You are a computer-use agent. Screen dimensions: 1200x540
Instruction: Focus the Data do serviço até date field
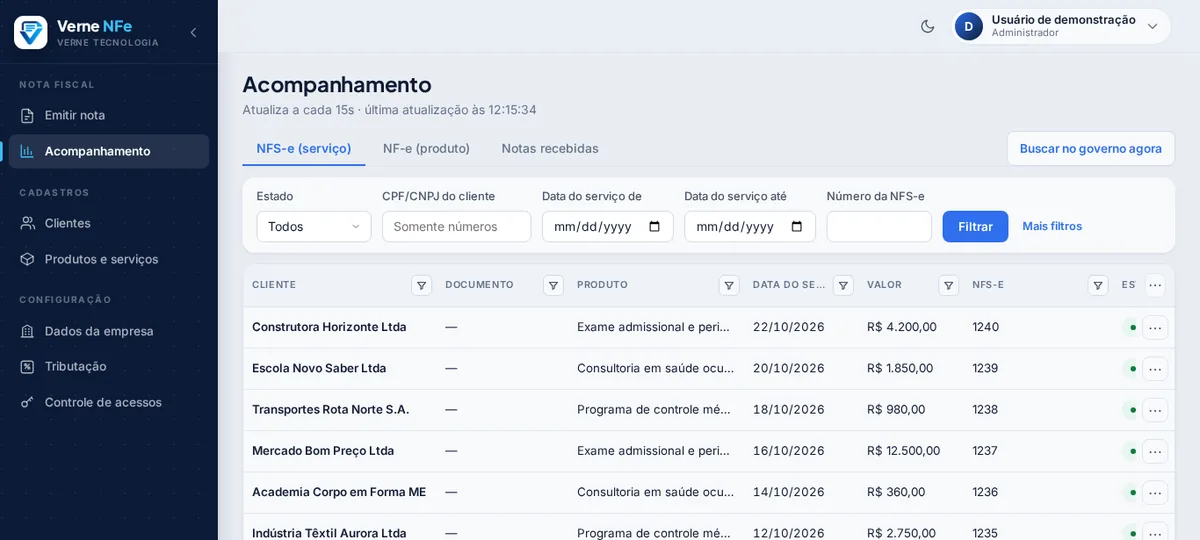pyautogui.click(x=750, y=226)
